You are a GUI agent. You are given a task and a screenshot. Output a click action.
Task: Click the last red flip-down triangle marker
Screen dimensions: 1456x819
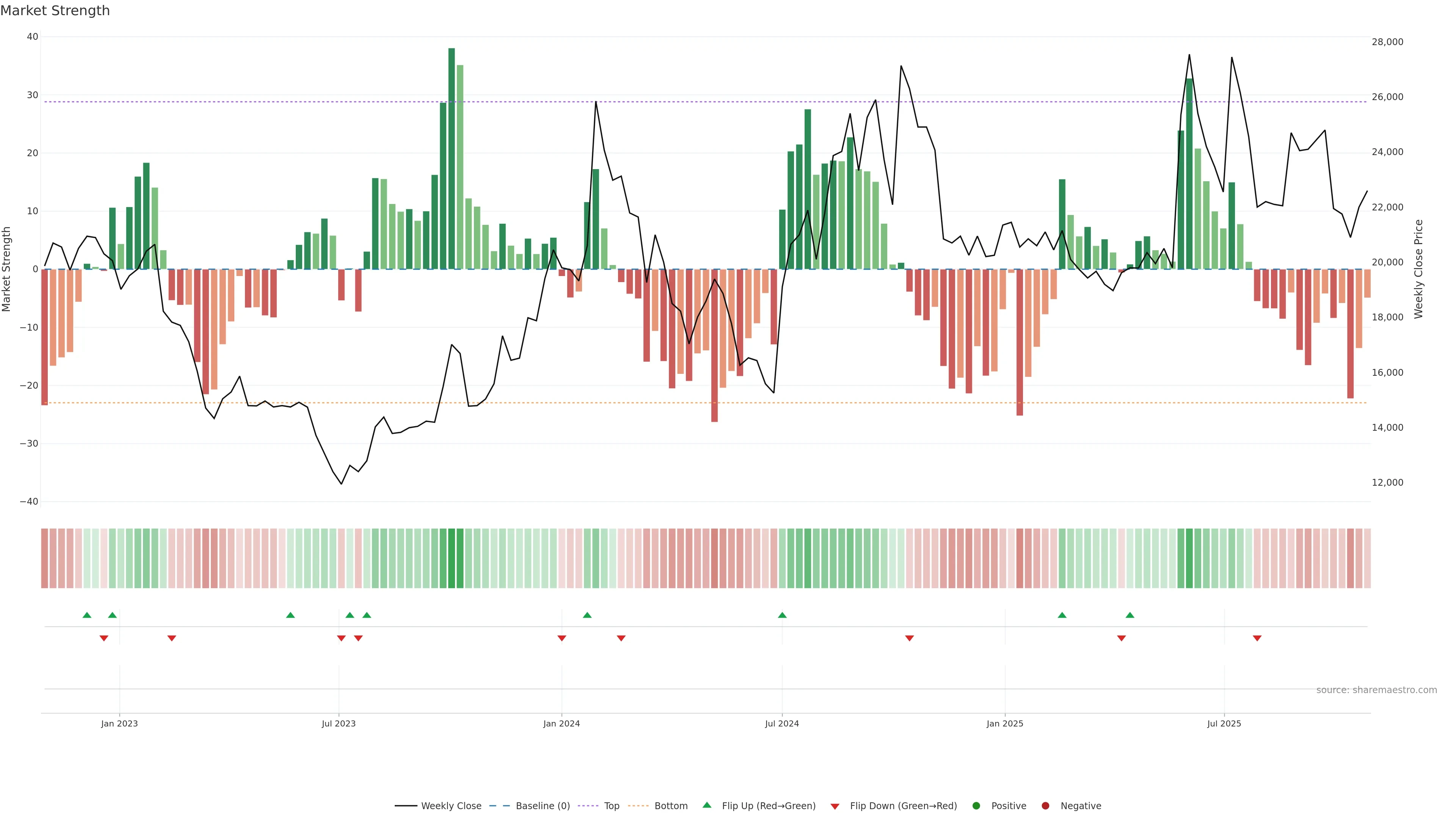(1257, 638)
